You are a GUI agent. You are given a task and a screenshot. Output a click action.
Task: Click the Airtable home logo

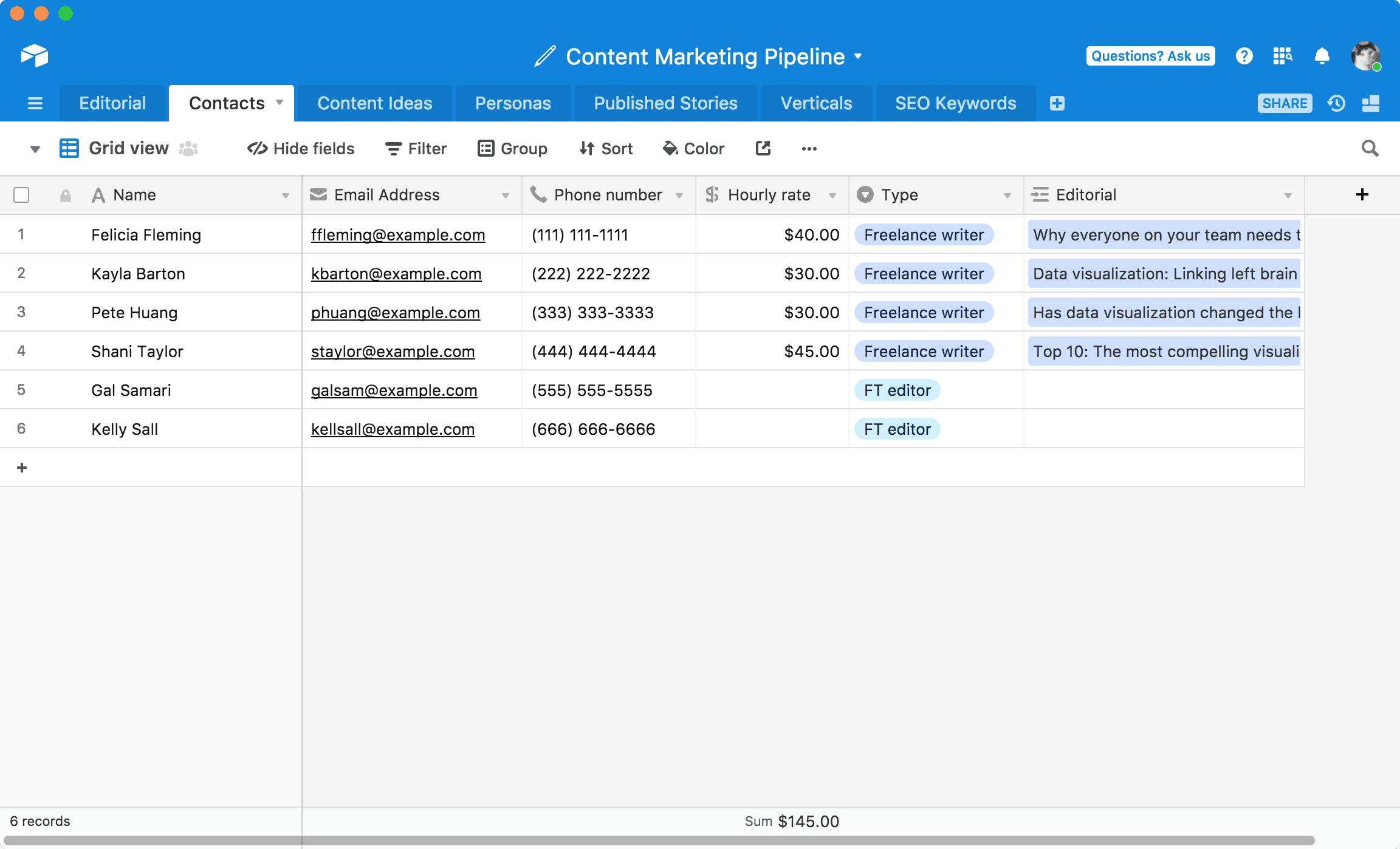35,56
